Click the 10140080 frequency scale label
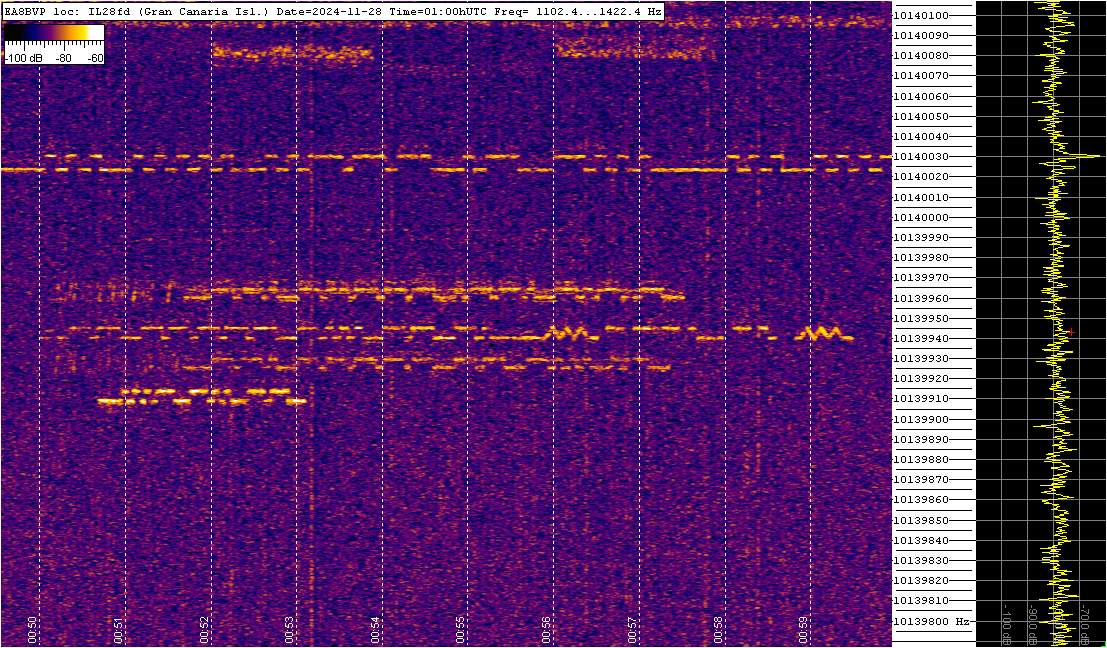The height and width of the screenshot is (648, 1107). coord(921,56)
